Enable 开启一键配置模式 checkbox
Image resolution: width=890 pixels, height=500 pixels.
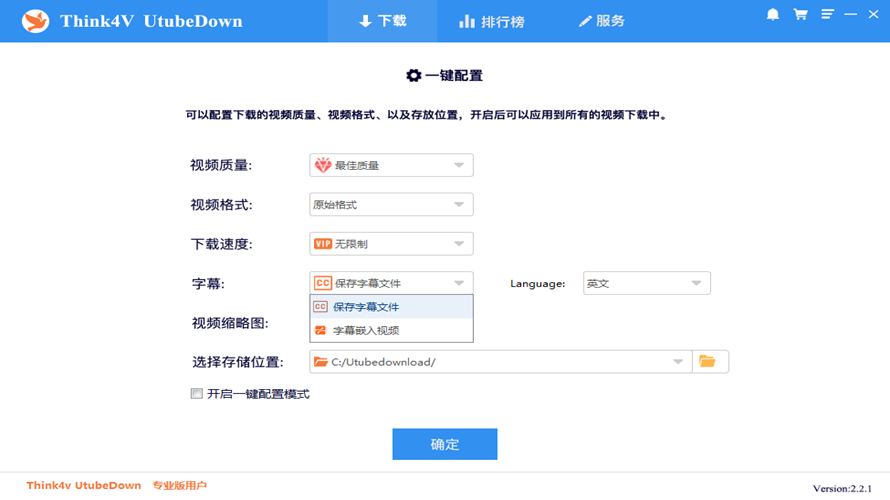[196, 394]
